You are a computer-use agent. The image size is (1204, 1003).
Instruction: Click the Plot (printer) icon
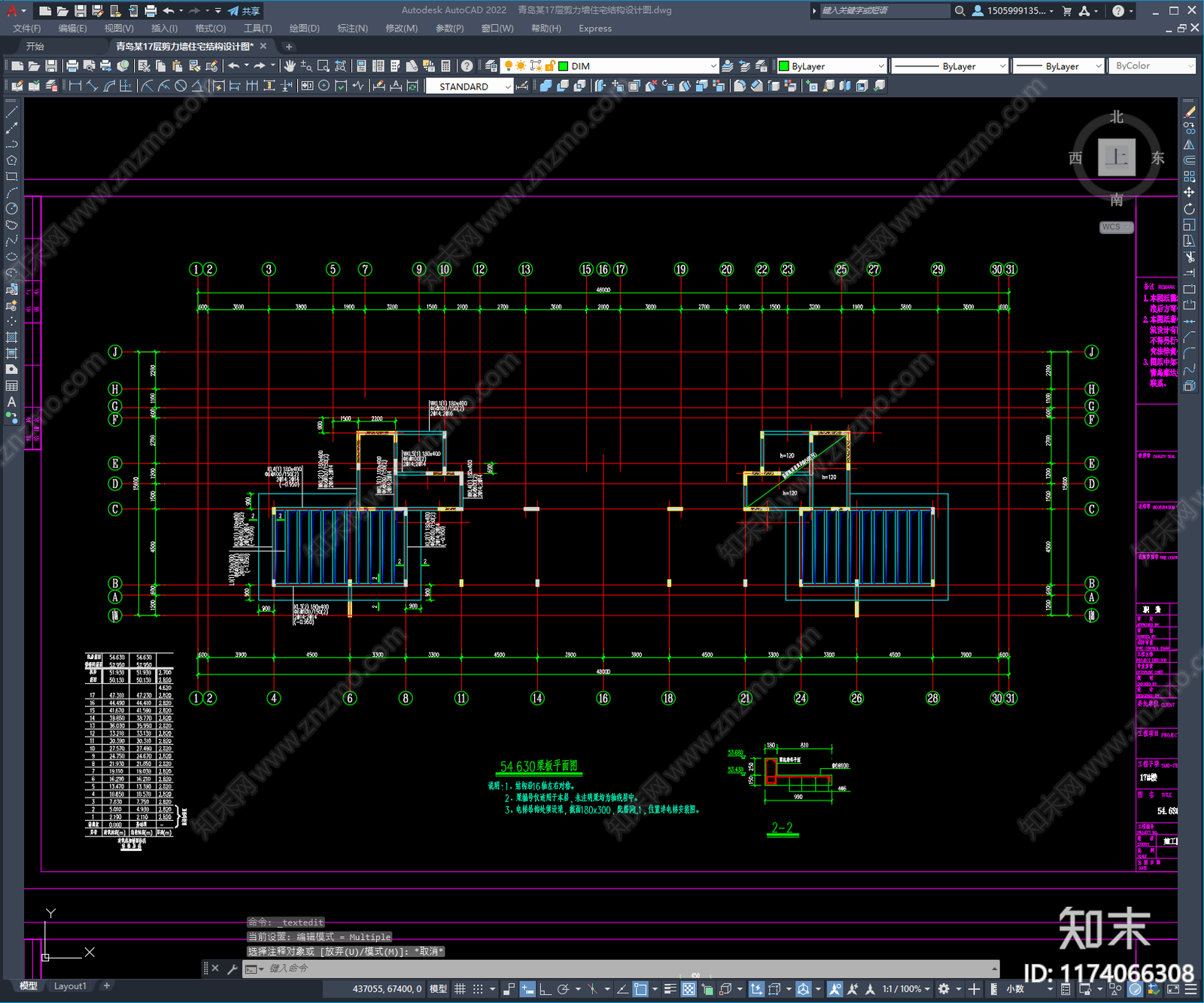pos(72,66)
